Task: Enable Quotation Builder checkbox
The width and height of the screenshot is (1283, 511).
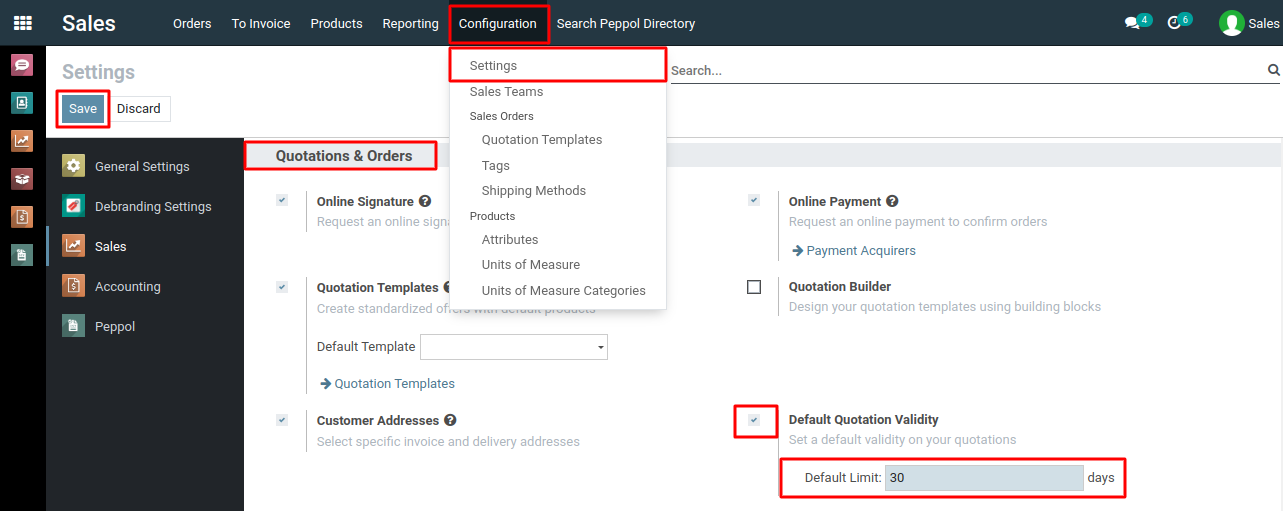Action: (x=754, y=287)
